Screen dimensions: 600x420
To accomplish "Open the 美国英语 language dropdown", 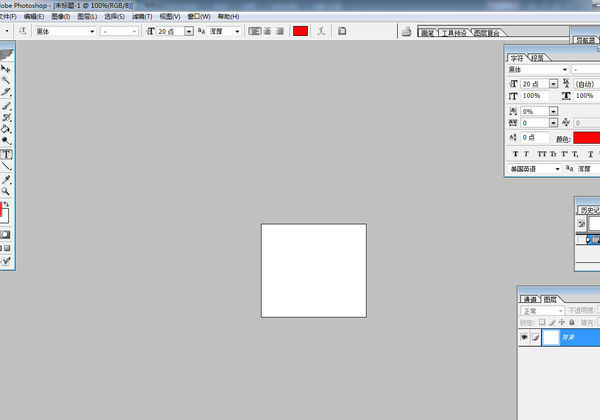I will pos(558,170).
